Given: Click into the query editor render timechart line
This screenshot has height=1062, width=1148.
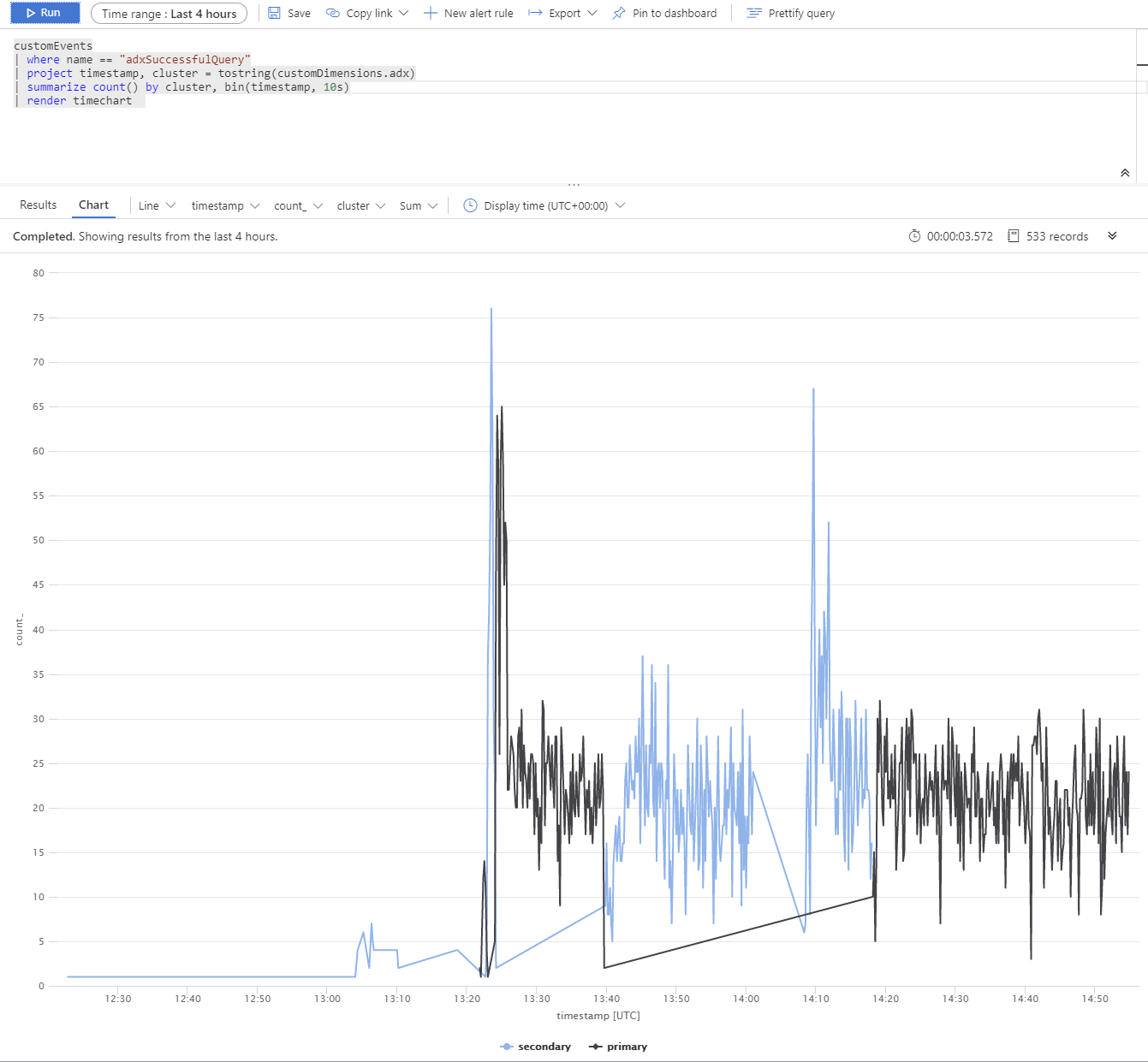Looking at the screenshot, I should click(79, 101).
